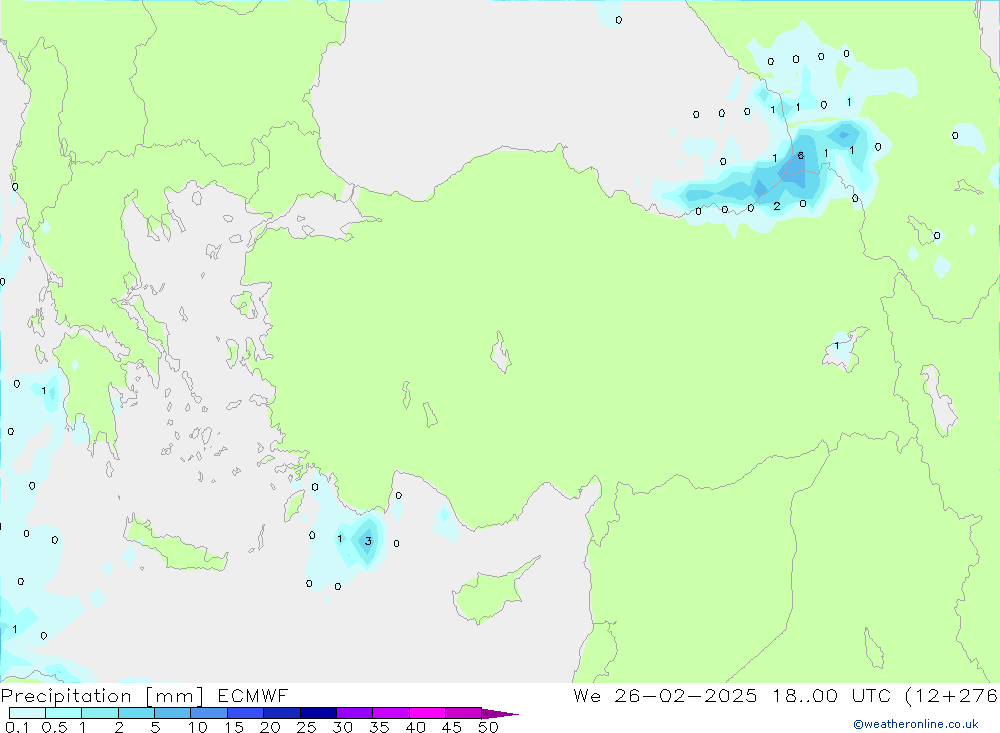Click the '45' legend scale label
Viewport: 1000px width, 733px height.
(x=452, y=727)
